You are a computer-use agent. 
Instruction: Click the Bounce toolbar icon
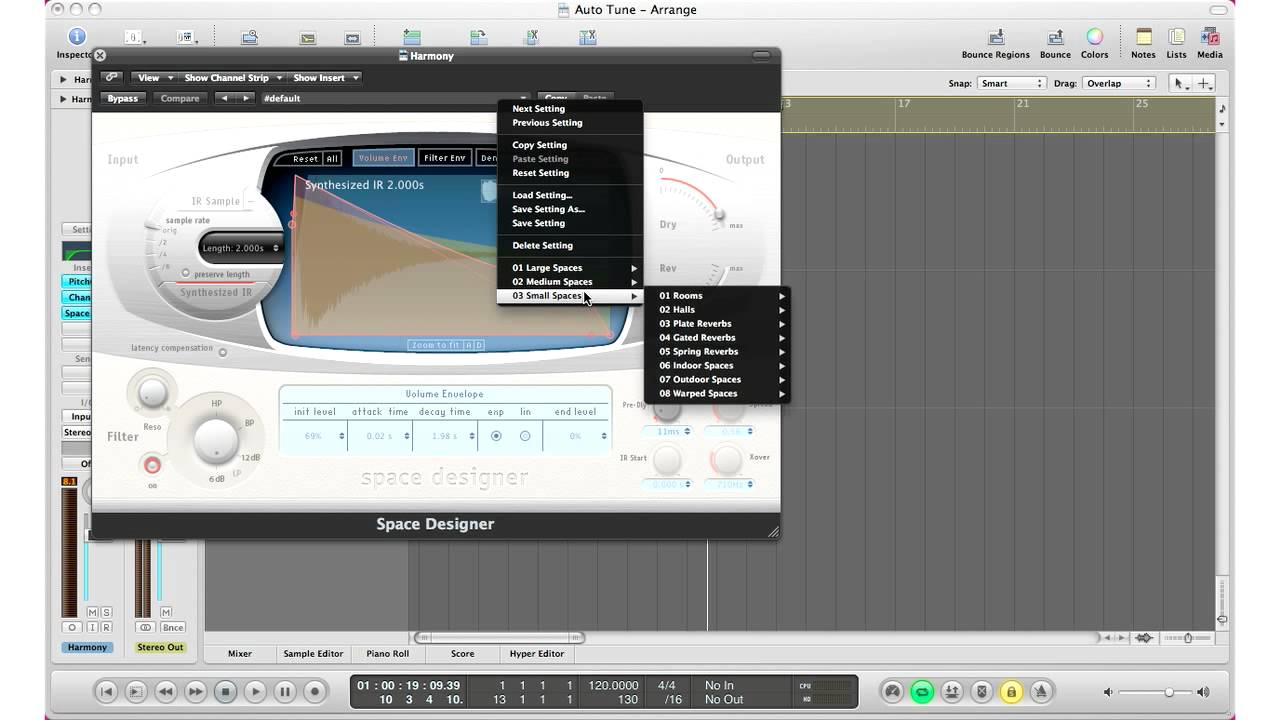click(1054, 37)
